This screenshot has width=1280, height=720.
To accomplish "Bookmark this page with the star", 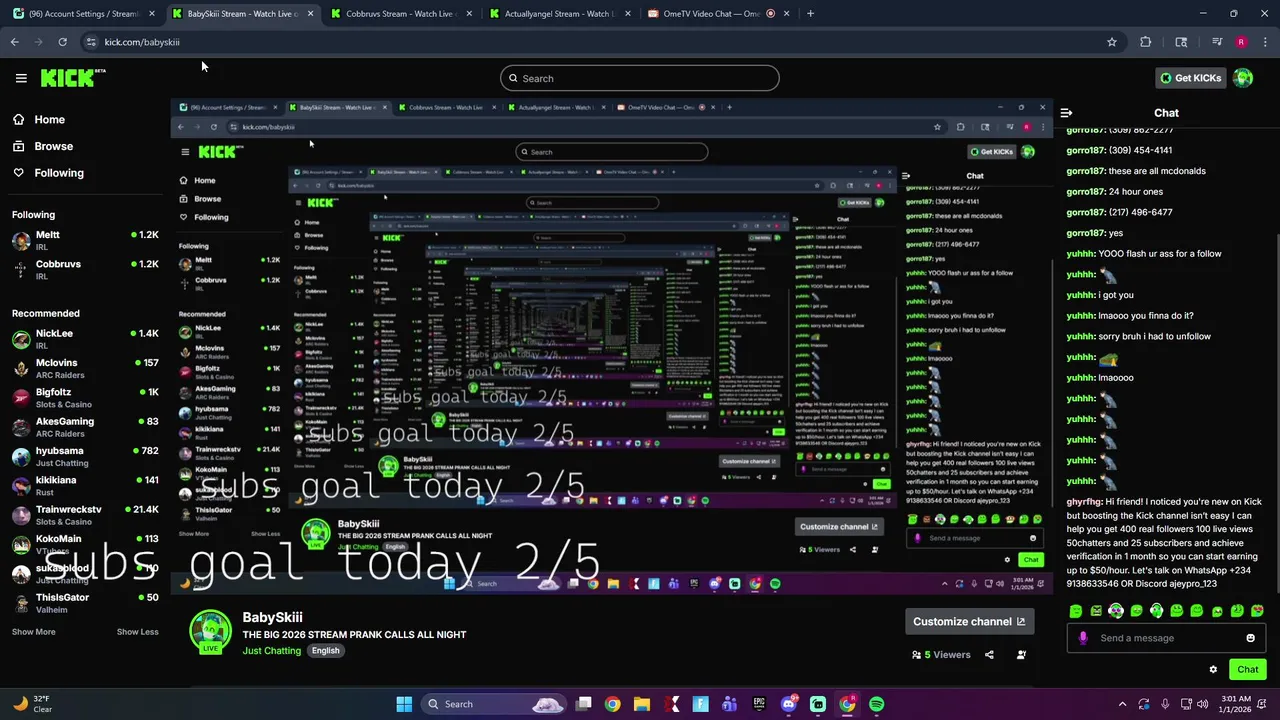I will tap(1111, 42).
